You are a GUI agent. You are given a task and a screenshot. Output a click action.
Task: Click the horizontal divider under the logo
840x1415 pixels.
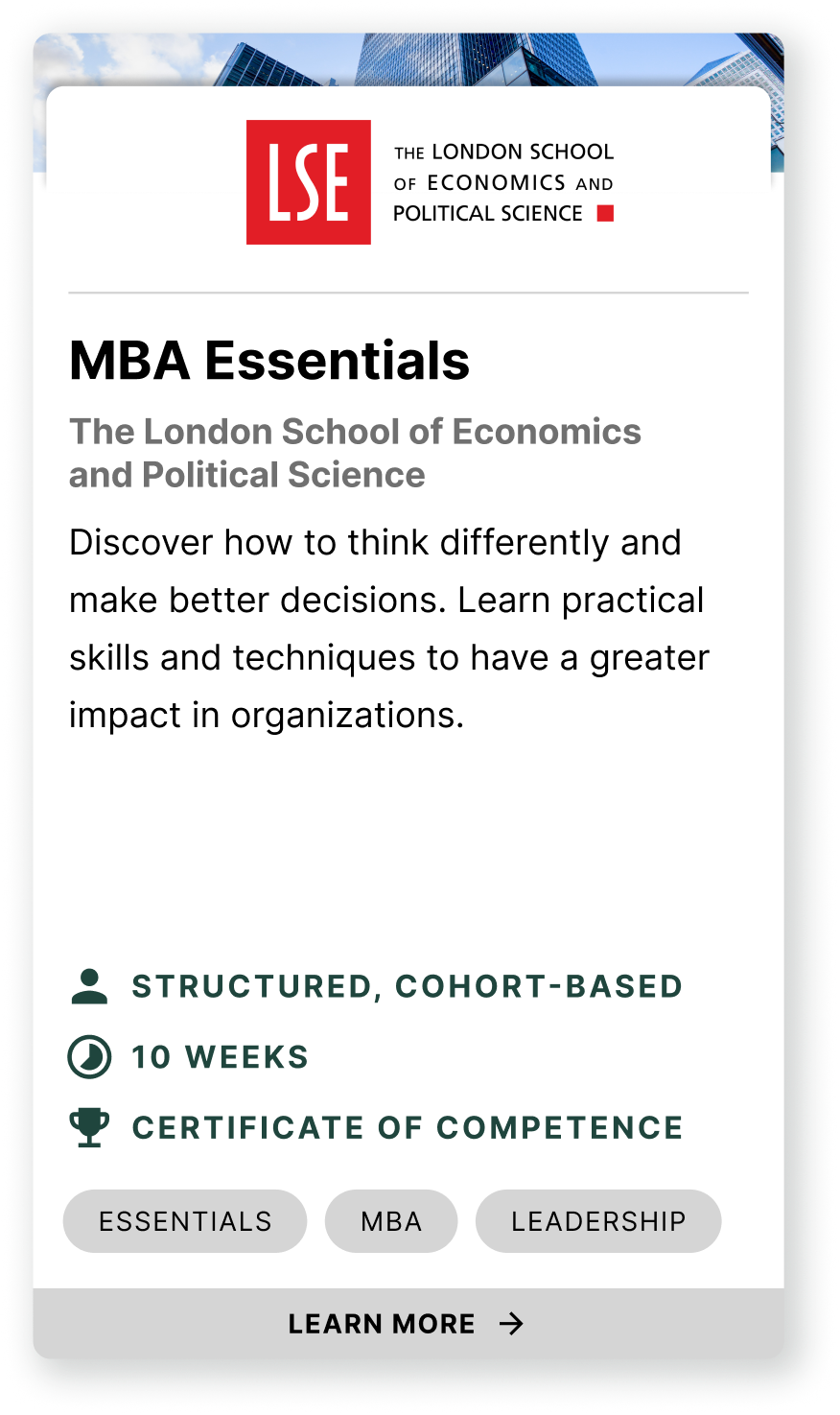tap(408, 292)
